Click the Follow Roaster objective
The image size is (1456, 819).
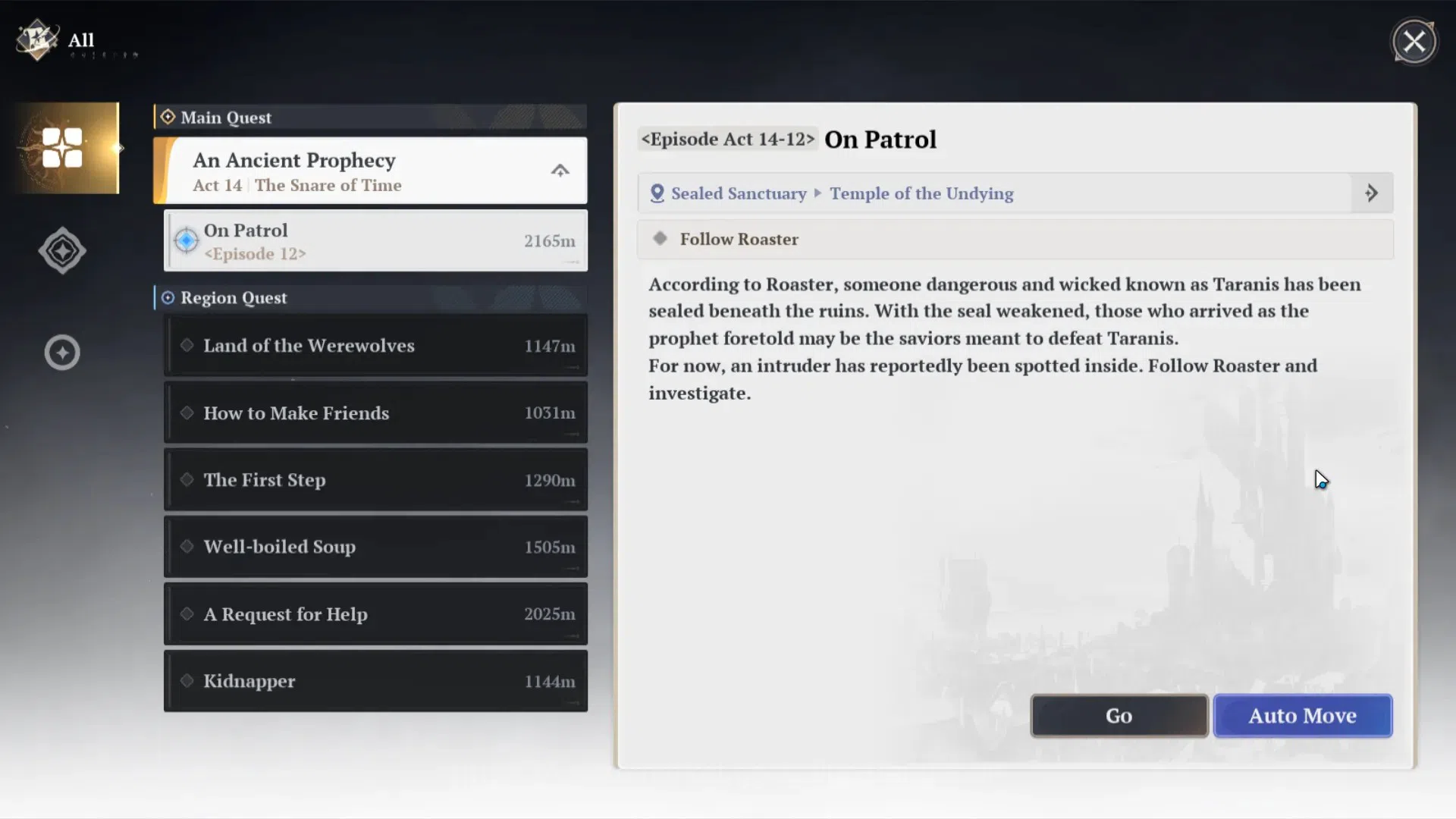(x=1015, y=240)
